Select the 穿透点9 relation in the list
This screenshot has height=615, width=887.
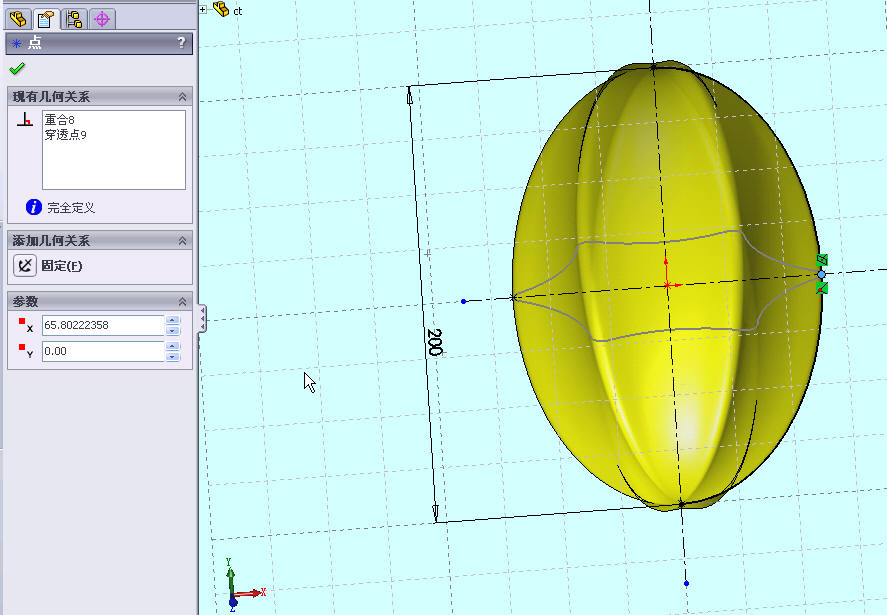(x=66, y=134)
